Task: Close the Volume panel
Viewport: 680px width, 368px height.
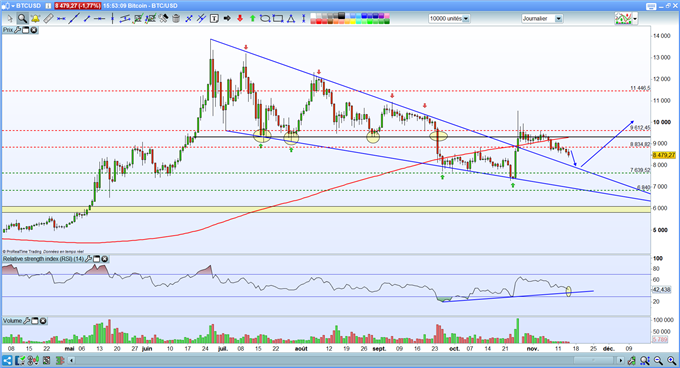Action: (x=43, y=321)
